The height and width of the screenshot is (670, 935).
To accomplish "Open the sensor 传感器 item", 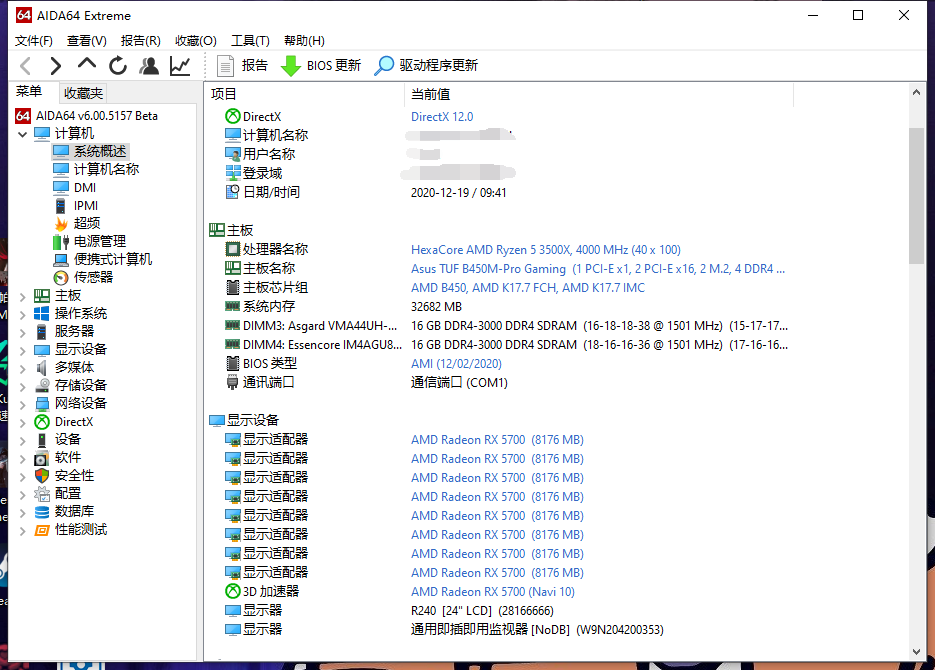I will pos(93,277).
